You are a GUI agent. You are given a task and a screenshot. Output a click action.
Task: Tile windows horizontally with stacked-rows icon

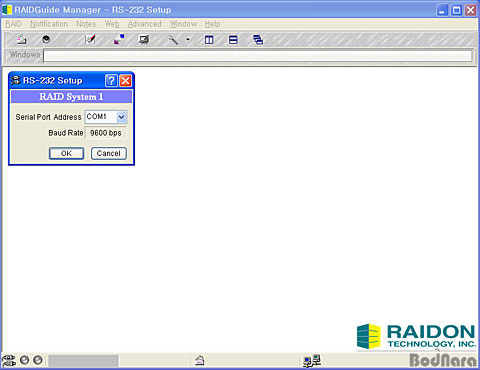(233, 40)
